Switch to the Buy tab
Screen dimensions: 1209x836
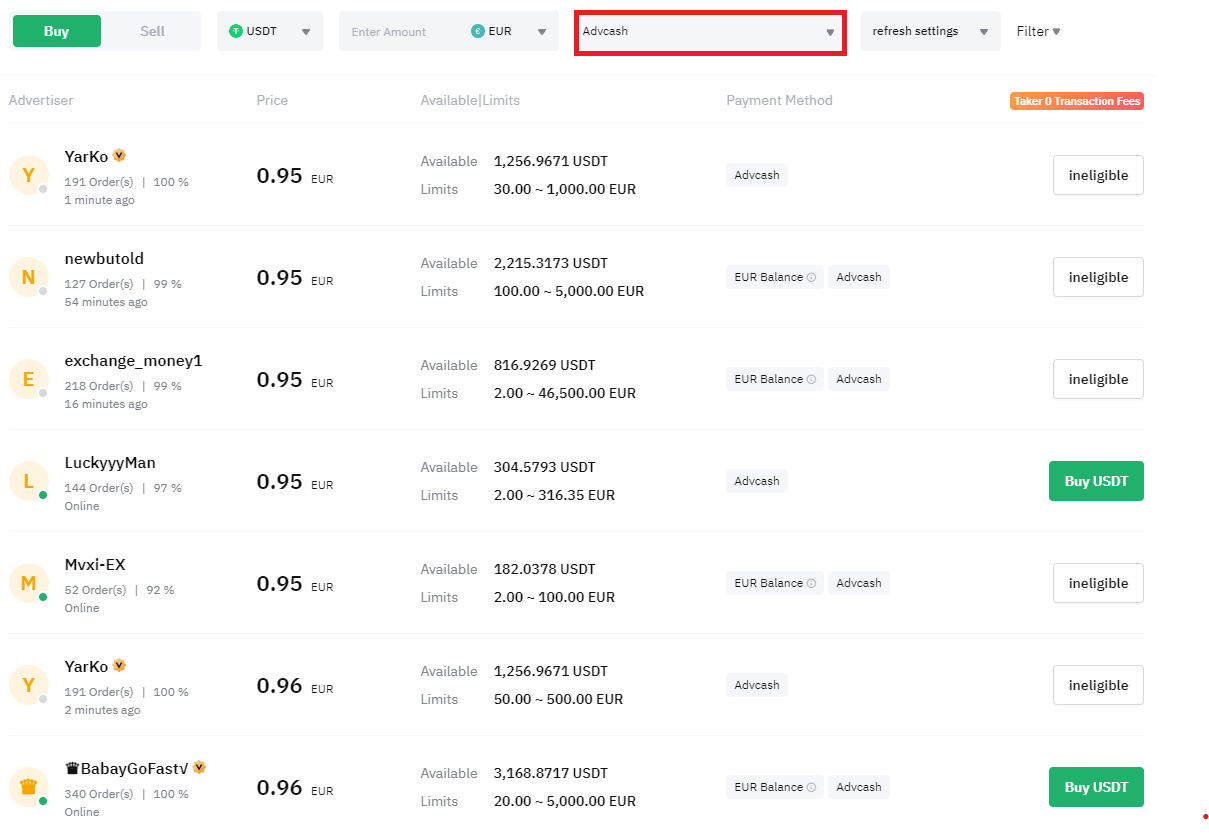pos(57,31)
